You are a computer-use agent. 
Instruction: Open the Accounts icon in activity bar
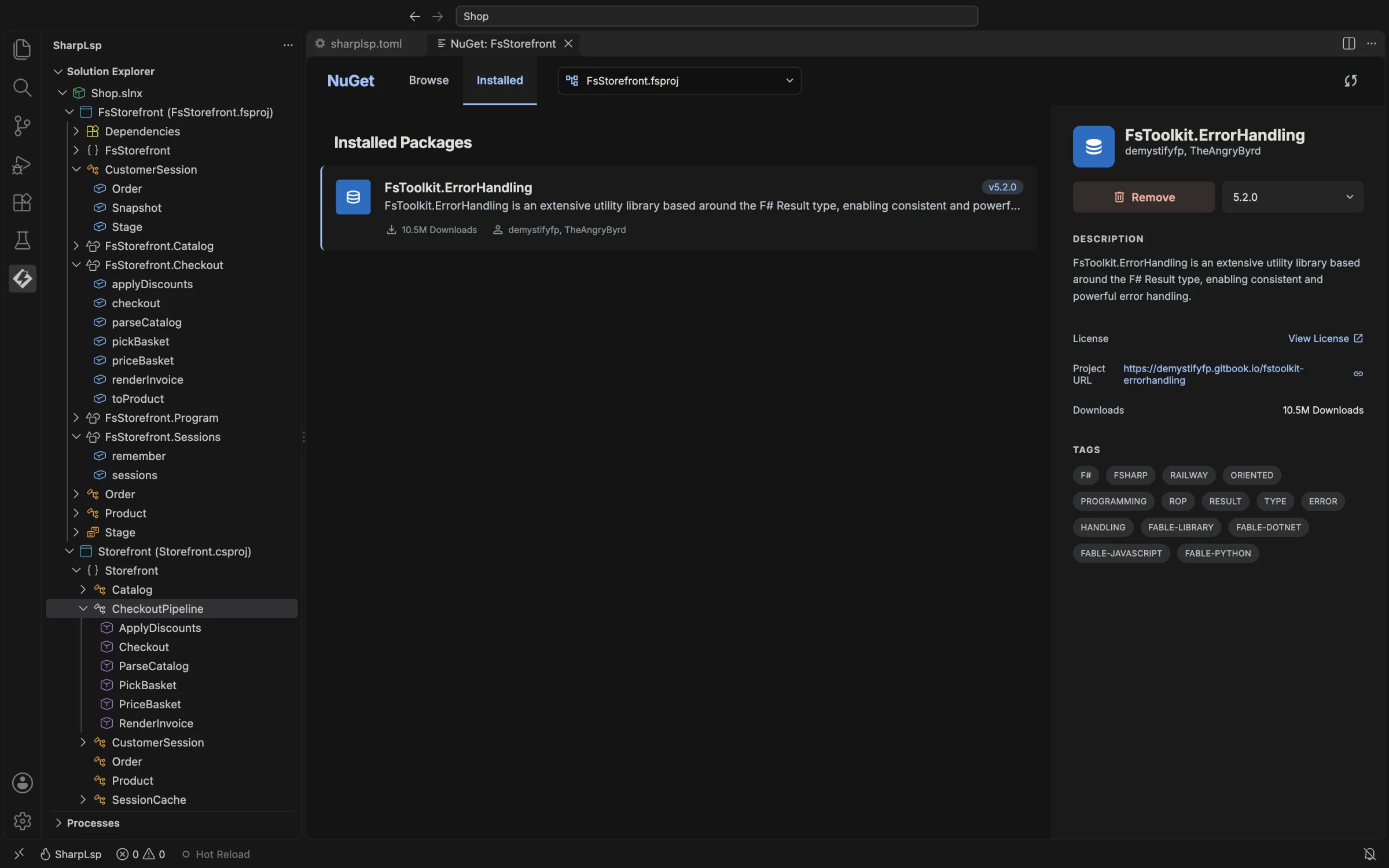[22, 783]
